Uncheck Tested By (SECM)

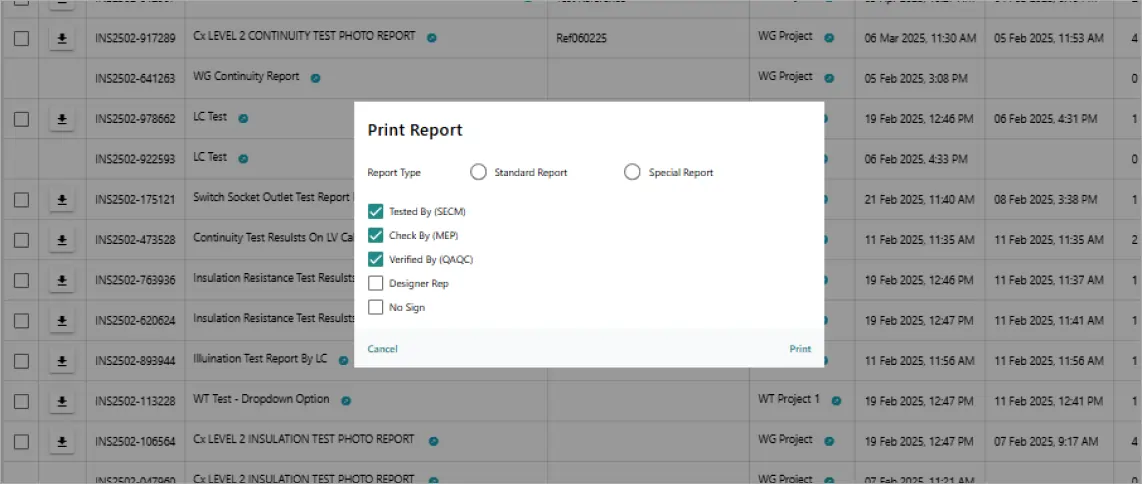(x=376, y=212)
